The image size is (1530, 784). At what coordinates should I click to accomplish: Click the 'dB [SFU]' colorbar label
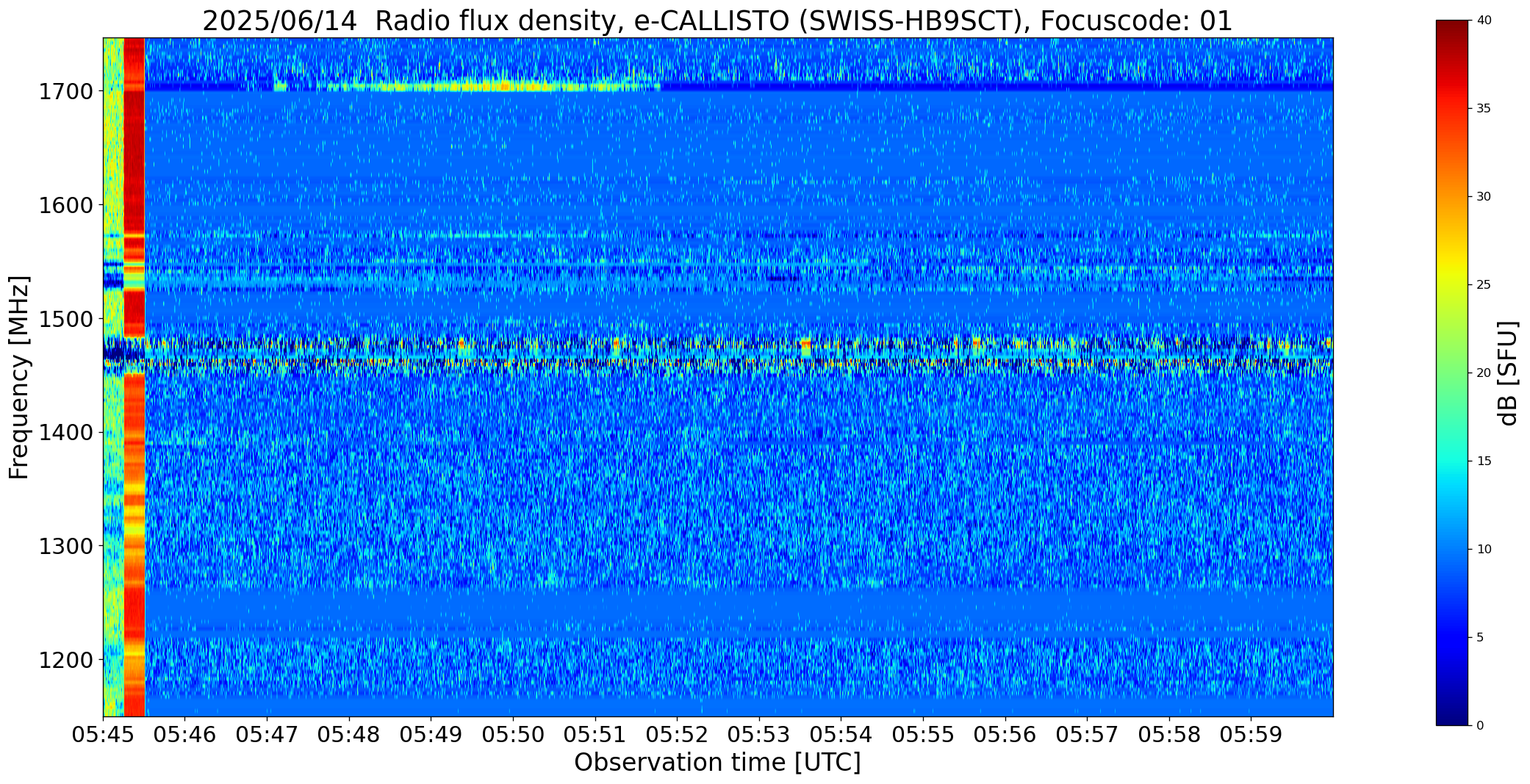[x=1507, y=373]
